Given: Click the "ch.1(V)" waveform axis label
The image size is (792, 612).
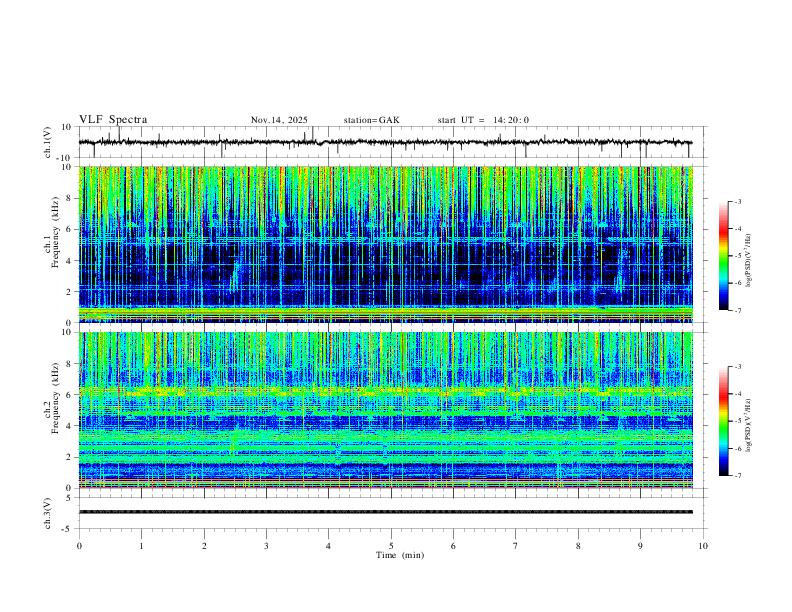Looking at the screenshot, I should [x=48, y=142].
